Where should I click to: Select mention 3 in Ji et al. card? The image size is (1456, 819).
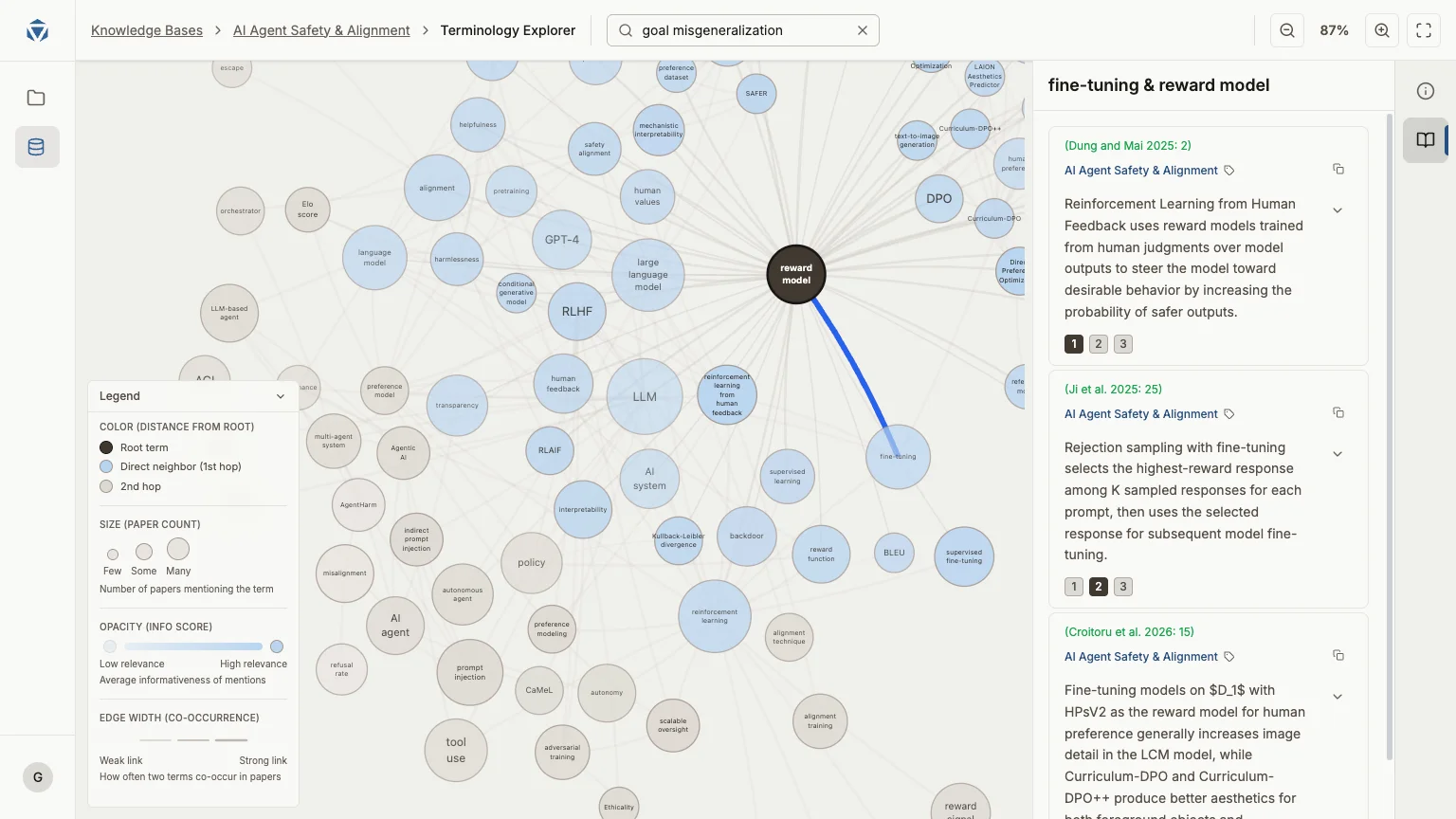1123,587
